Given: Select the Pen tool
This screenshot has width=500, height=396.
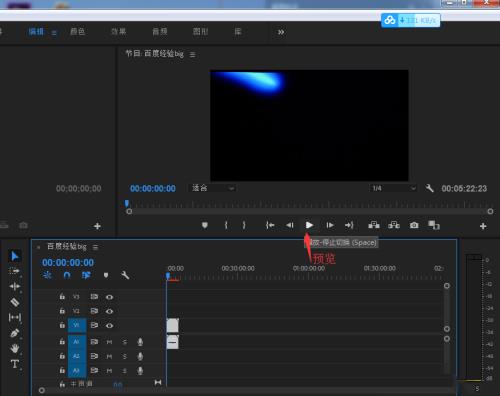Looking at the screenshot, I should coord(15,333).
